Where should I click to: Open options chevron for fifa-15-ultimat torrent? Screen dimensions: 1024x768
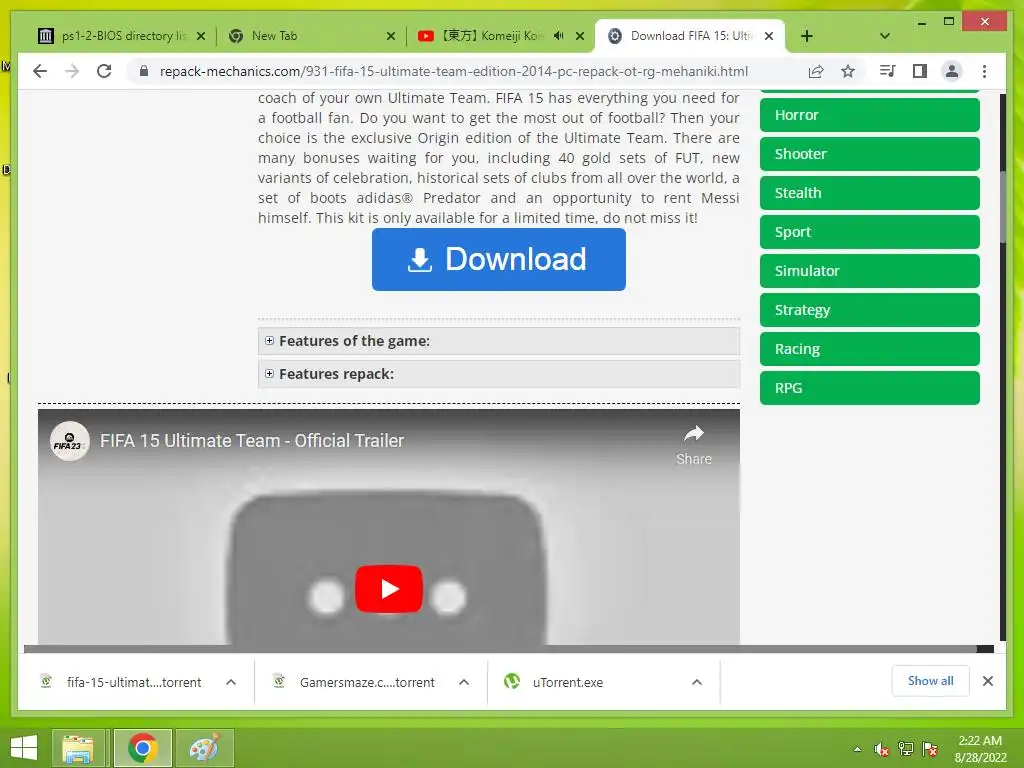click(231, 682)
